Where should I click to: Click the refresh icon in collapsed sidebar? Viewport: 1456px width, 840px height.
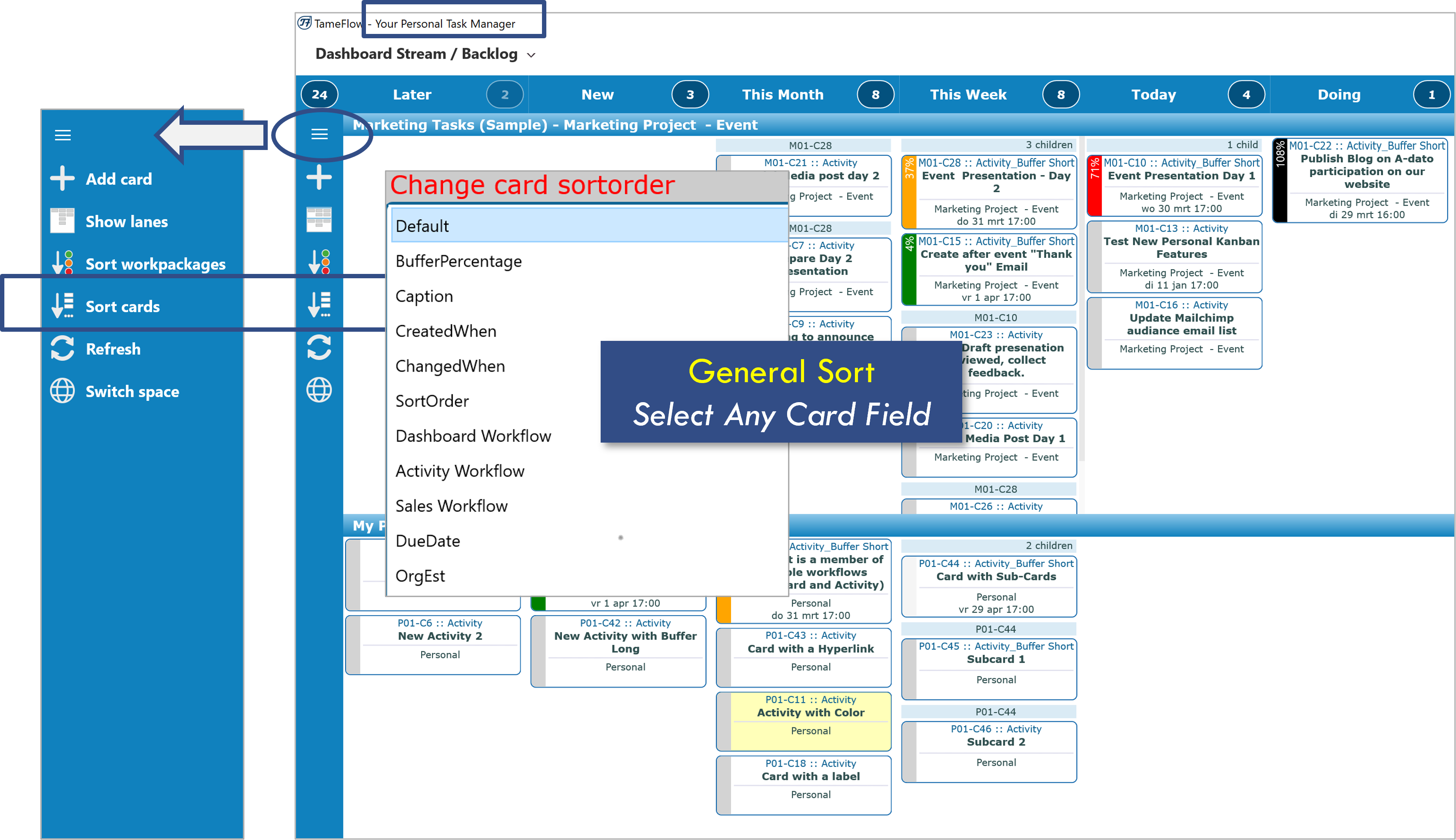click(x=319, y=347)
